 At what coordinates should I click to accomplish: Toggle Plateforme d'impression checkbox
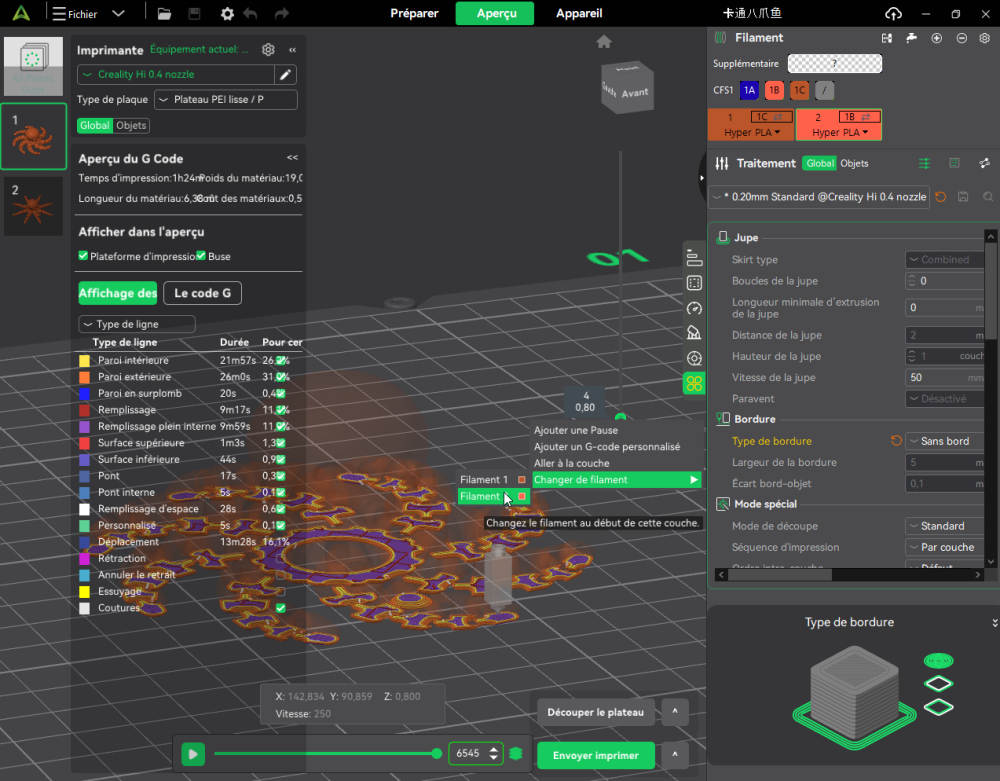click(83, 256)
